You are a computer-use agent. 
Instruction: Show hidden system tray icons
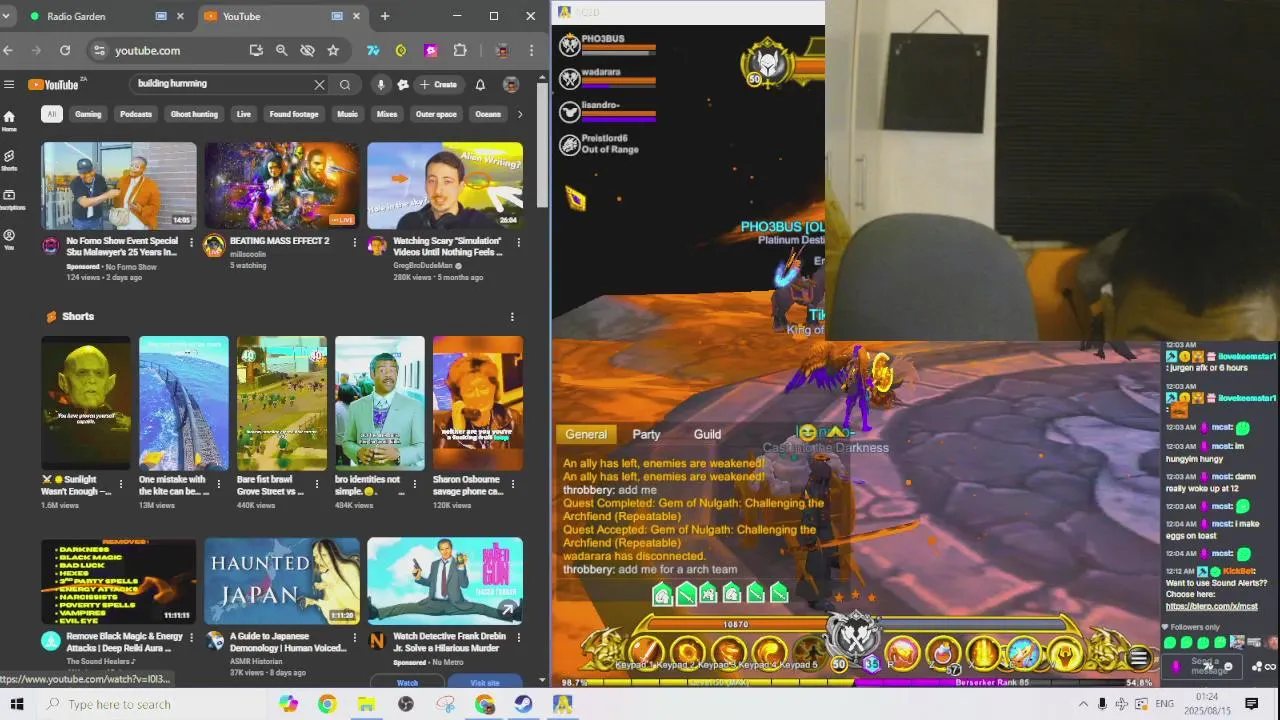(1082, 704)
